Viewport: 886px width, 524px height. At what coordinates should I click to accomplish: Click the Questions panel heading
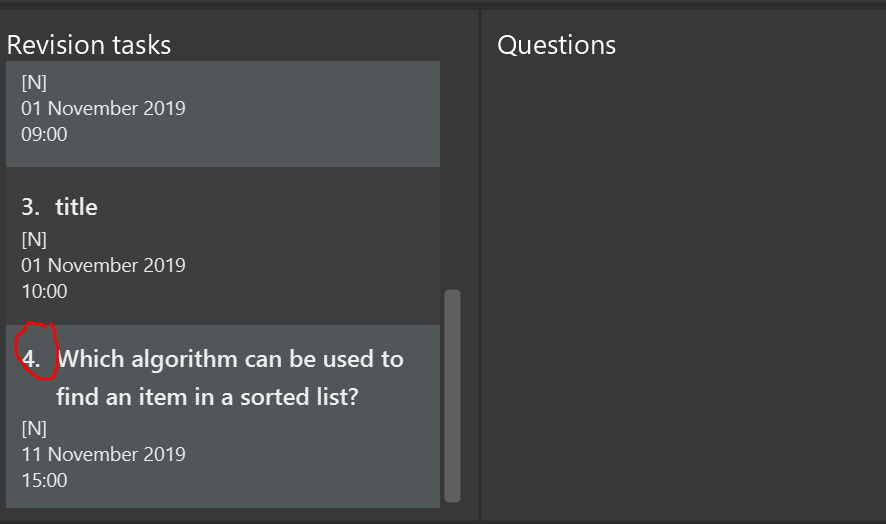tap(557, 45)
